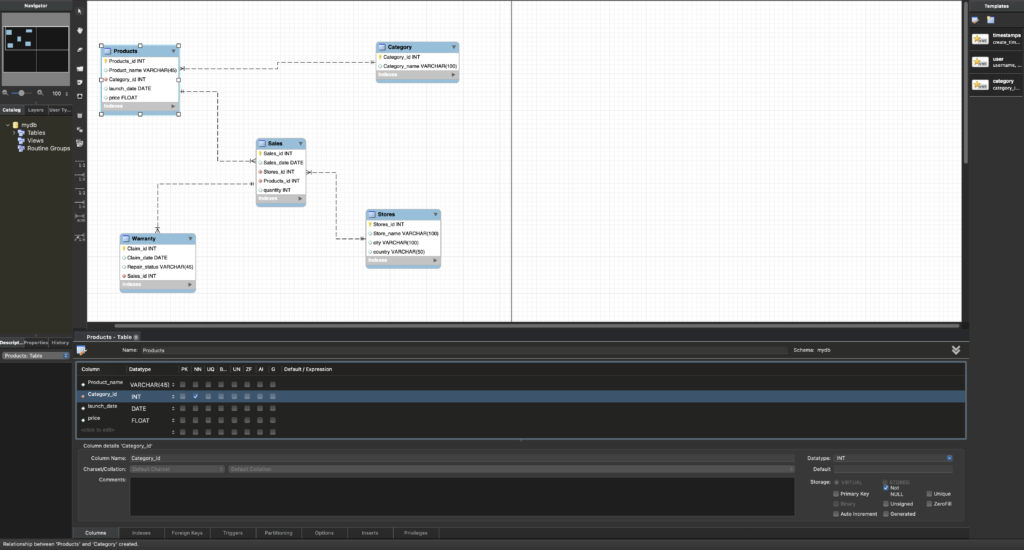Switch to the Layers tab
Viewport: 1024px width, 550px height.
(35, 109)
